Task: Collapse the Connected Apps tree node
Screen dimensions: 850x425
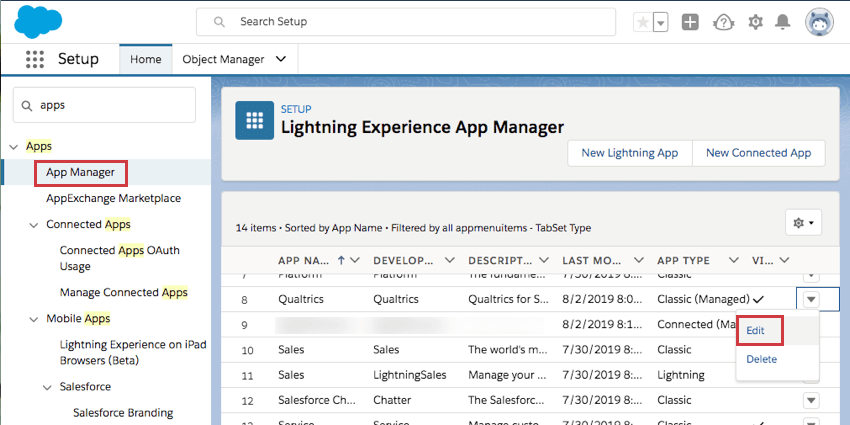Action: (34, 225)
